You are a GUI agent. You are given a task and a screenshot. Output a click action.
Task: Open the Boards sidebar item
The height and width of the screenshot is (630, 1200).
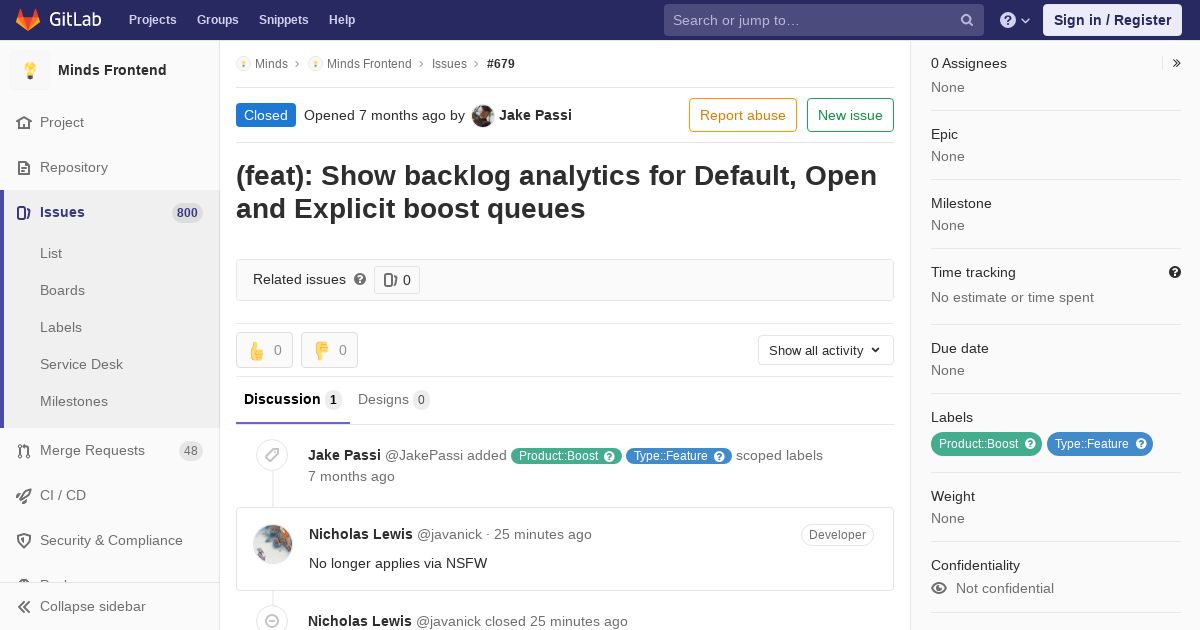62,290
